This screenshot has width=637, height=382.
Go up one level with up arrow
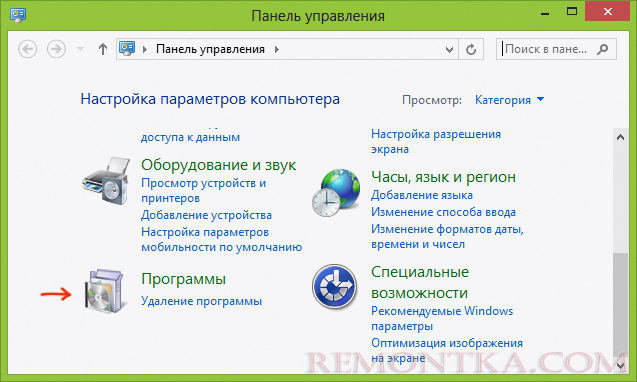click(103, 49)
